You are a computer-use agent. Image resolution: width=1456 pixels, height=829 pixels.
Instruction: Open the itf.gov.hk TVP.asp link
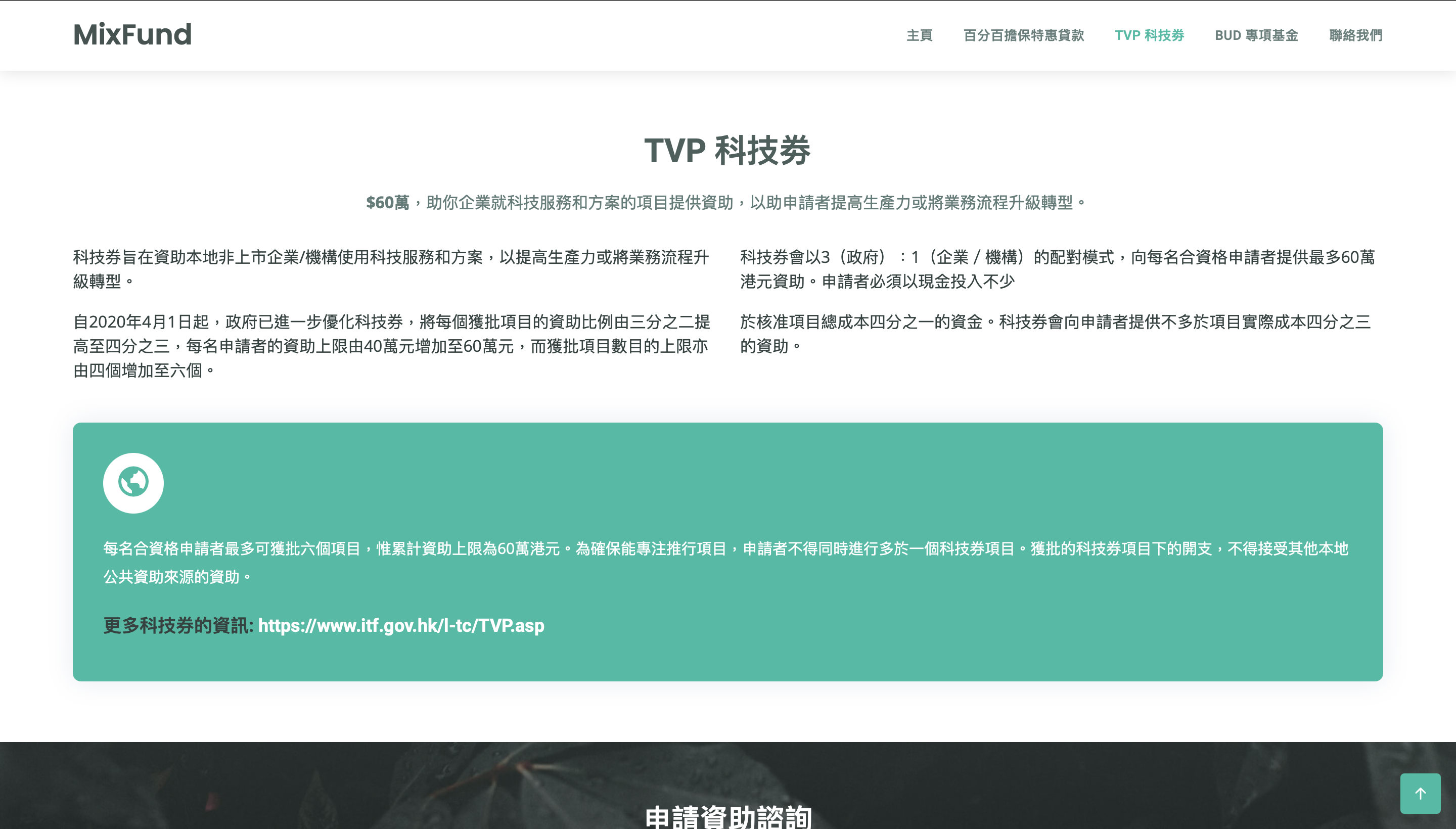pos(401,625)
